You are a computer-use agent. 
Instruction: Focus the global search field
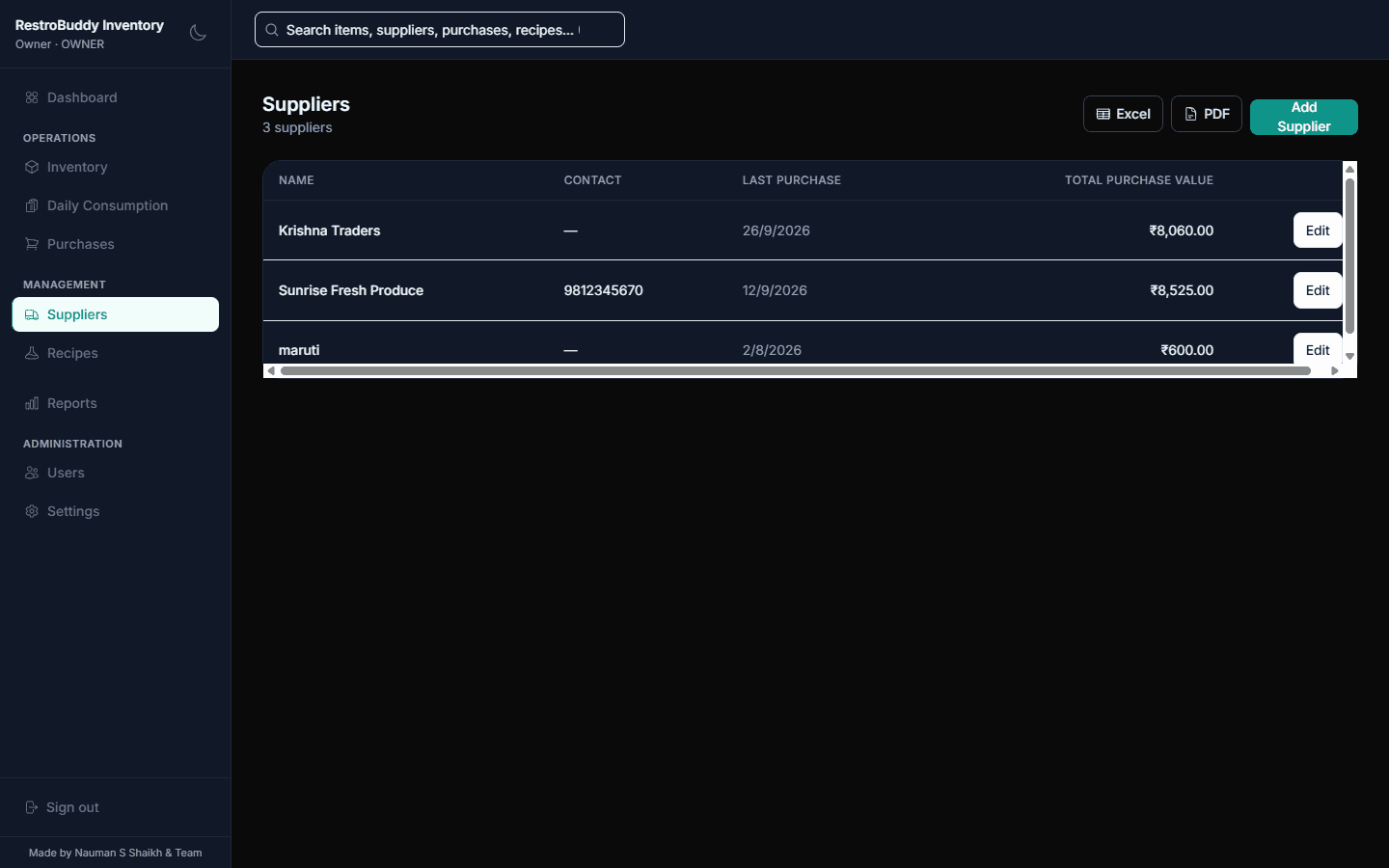pos(440,30)
